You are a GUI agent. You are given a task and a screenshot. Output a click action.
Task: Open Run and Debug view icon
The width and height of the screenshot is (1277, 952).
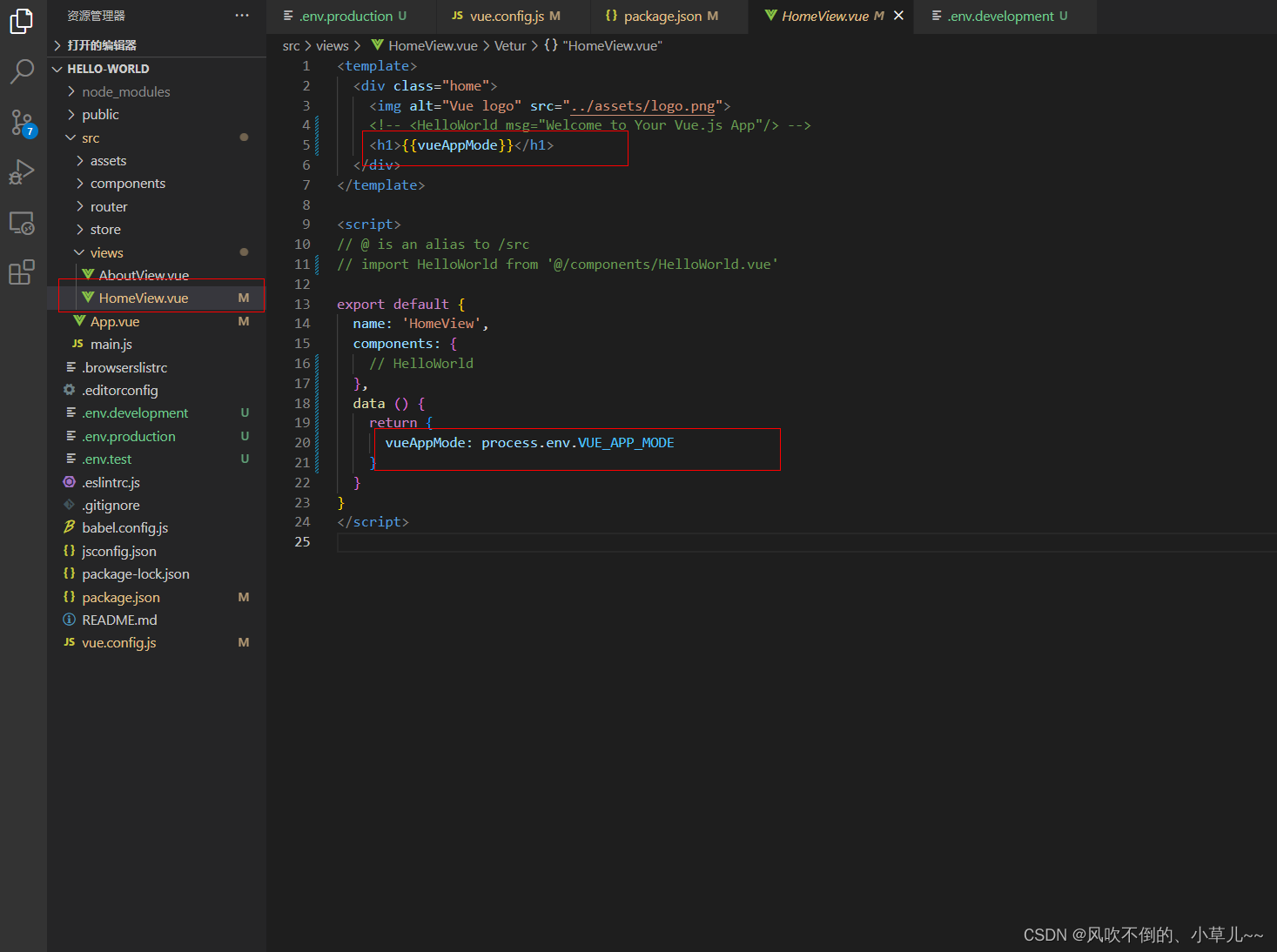click(x=21, y=172)
